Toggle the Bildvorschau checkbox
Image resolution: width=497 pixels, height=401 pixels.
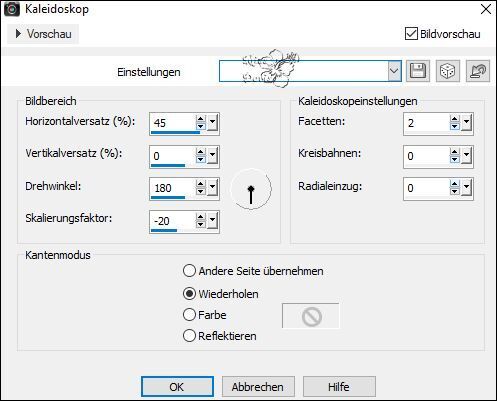pos(411,34)
